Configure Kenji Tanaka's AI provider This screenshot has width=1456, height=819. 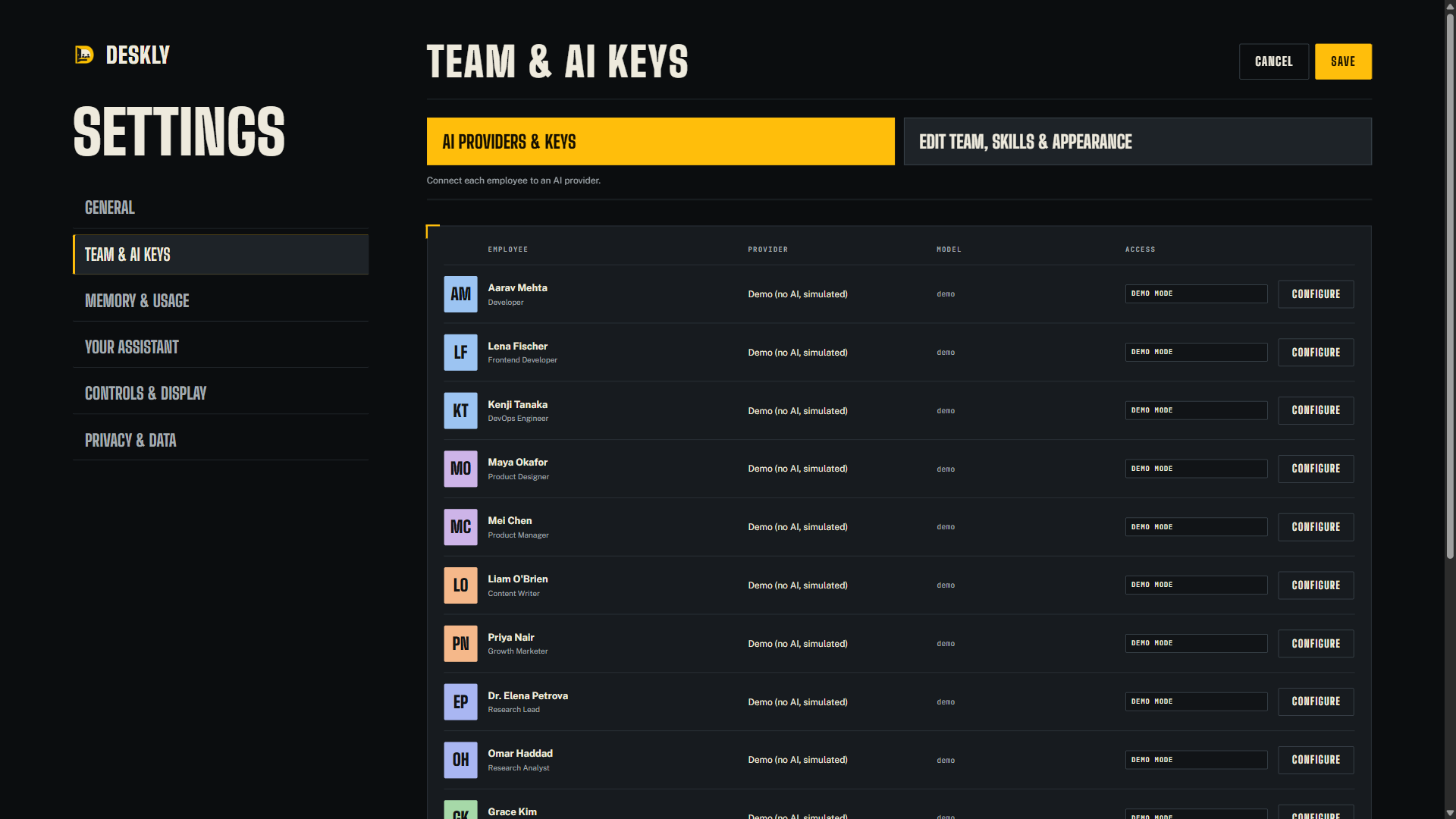1316,410
